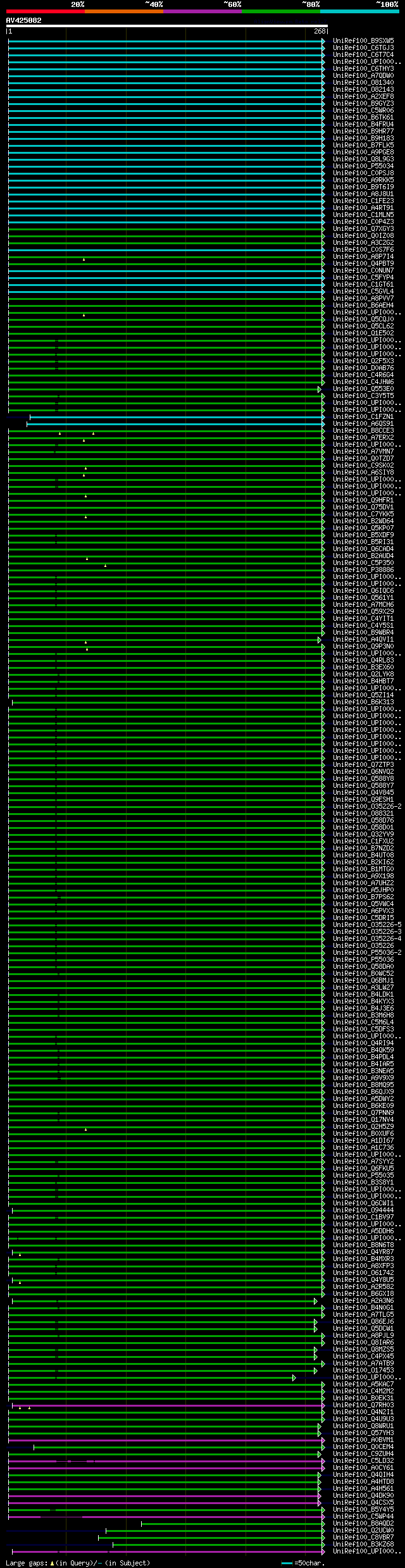
Task: Select label UniRef100_C5DFS3
Action: 363,1030
